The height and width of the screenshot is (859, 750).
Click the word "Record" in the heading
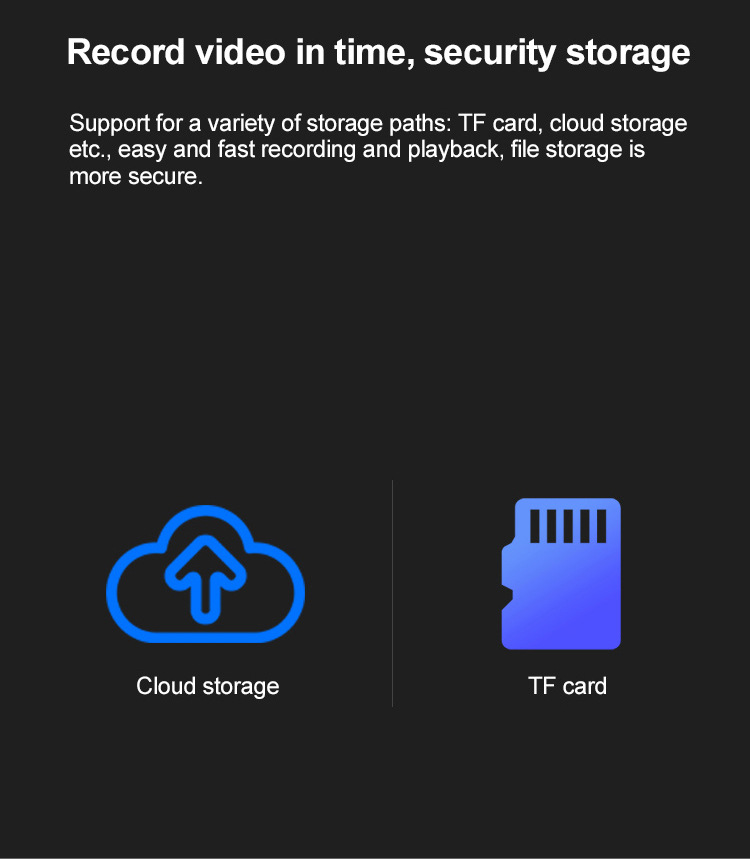126,52
